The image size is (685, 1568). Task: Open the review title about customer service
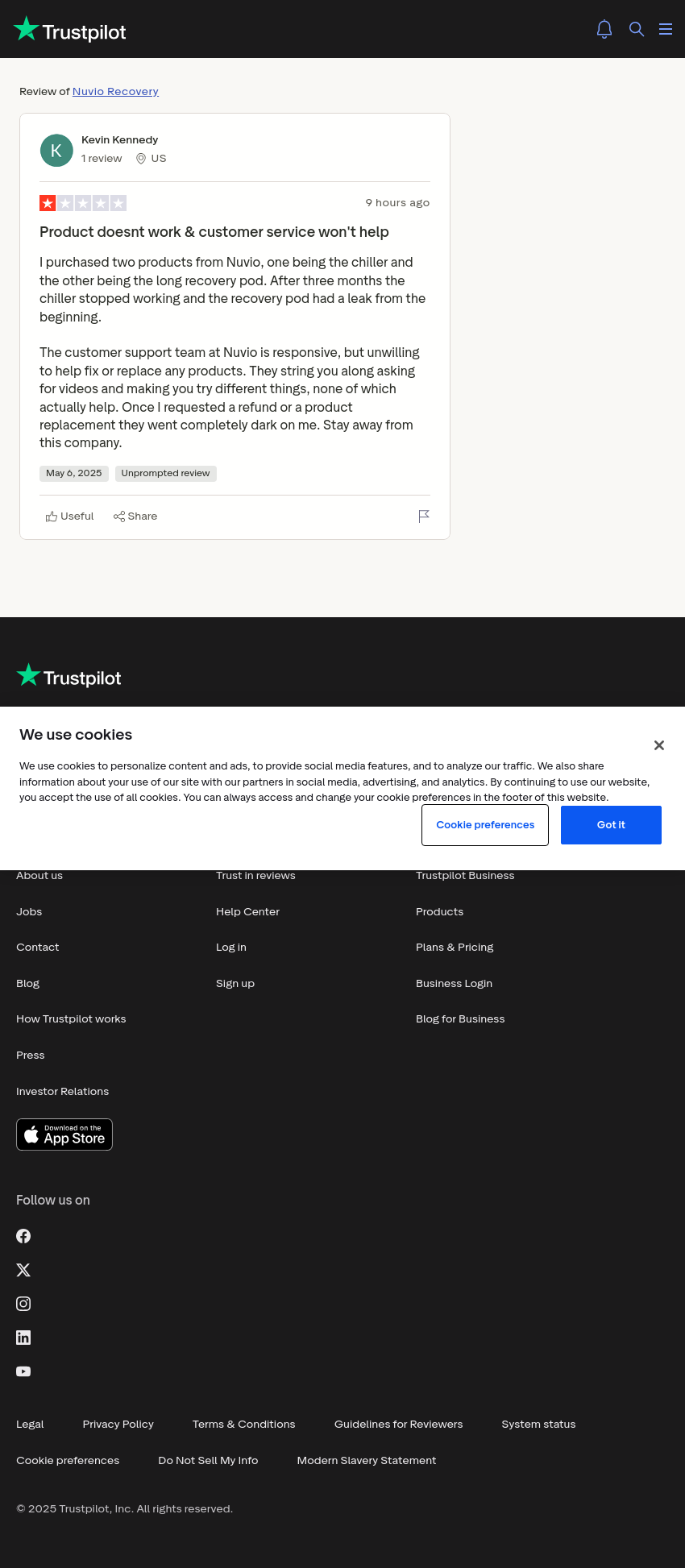tap(214, 232)
